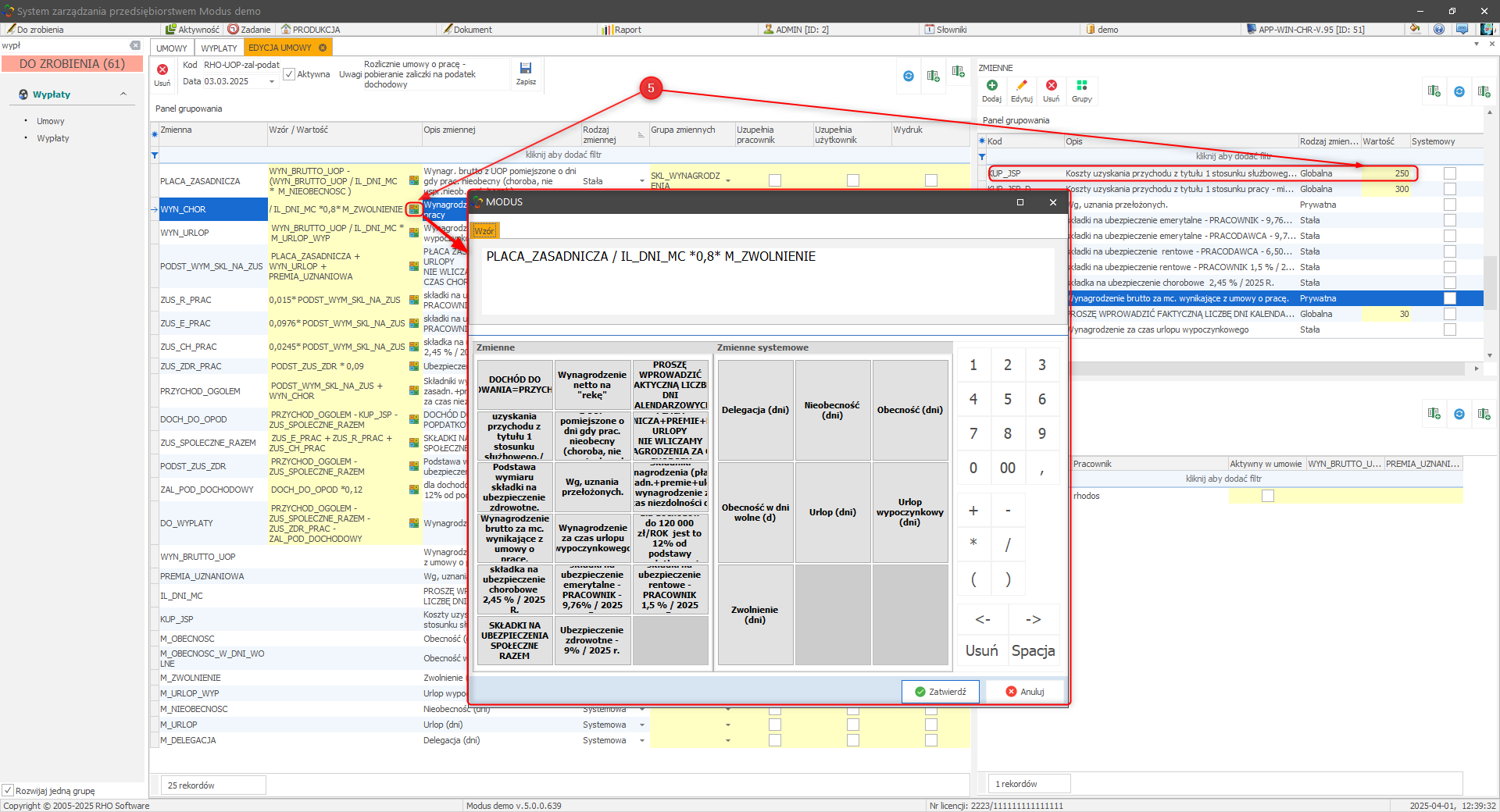Switch to the WYPLATY tab
1500x812 pixels.
pyautogui.click(x=219, y=48)
